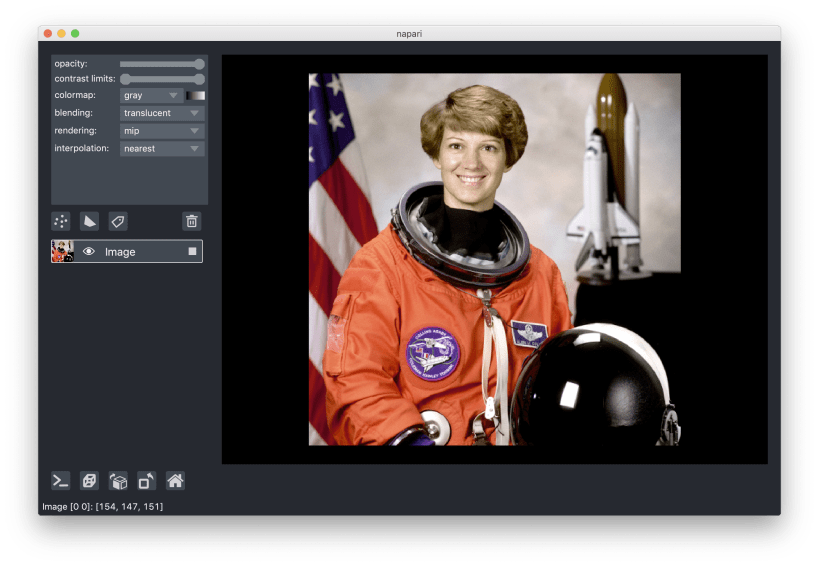Select the Image layer thumbnail
This screenshot has width=819, height=566.
(63, 251)
